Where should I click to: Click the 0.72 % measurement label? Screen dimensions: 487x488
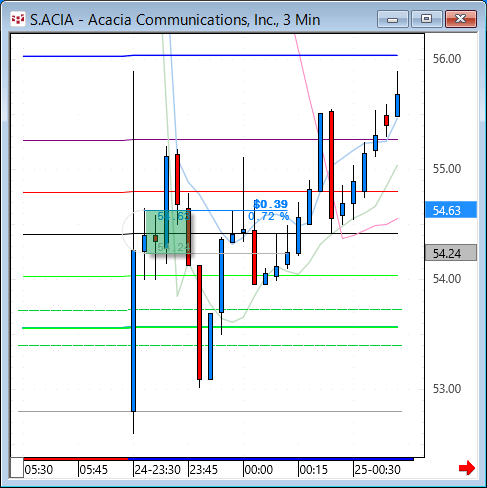click(269, 216)
